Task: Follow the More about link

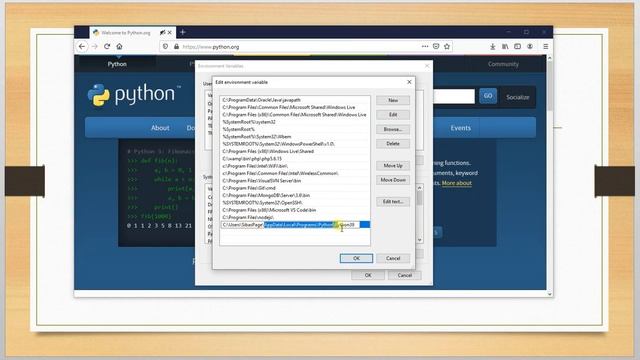Action: point(457,183)
